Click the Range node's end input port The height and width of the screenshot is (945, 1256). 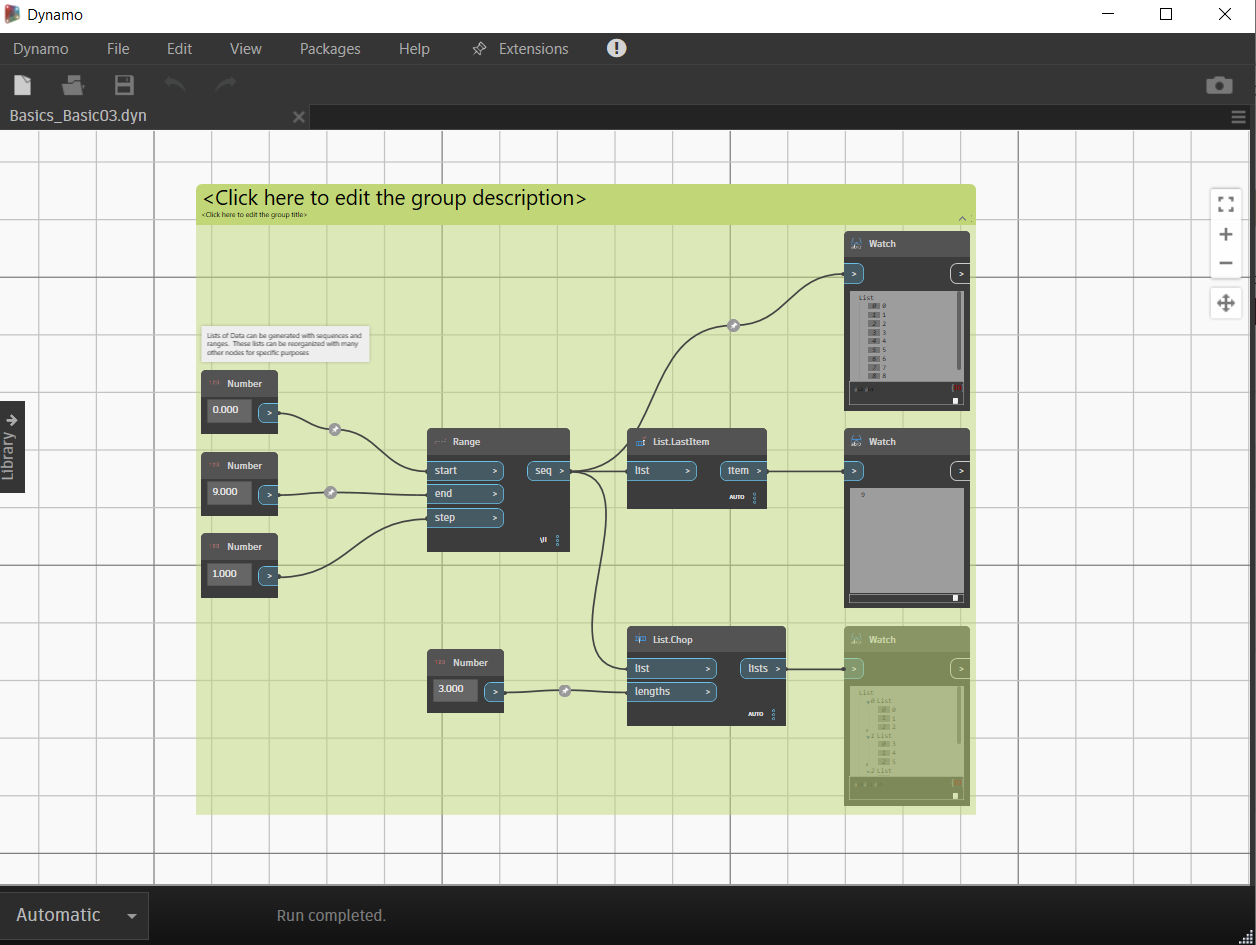(x=465, y=494)
